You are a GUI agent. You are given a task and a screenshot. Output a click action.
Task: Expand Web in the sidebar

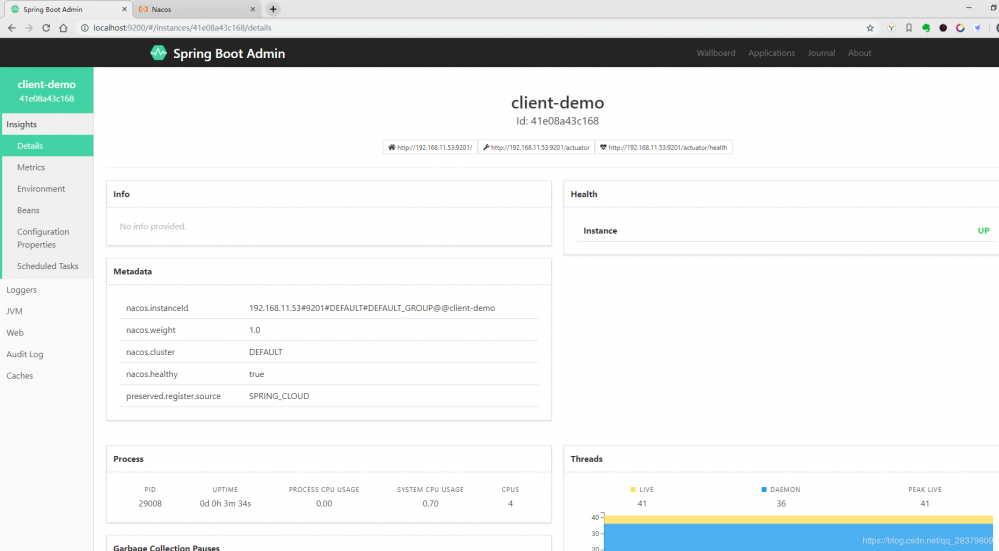click(47, 333)
